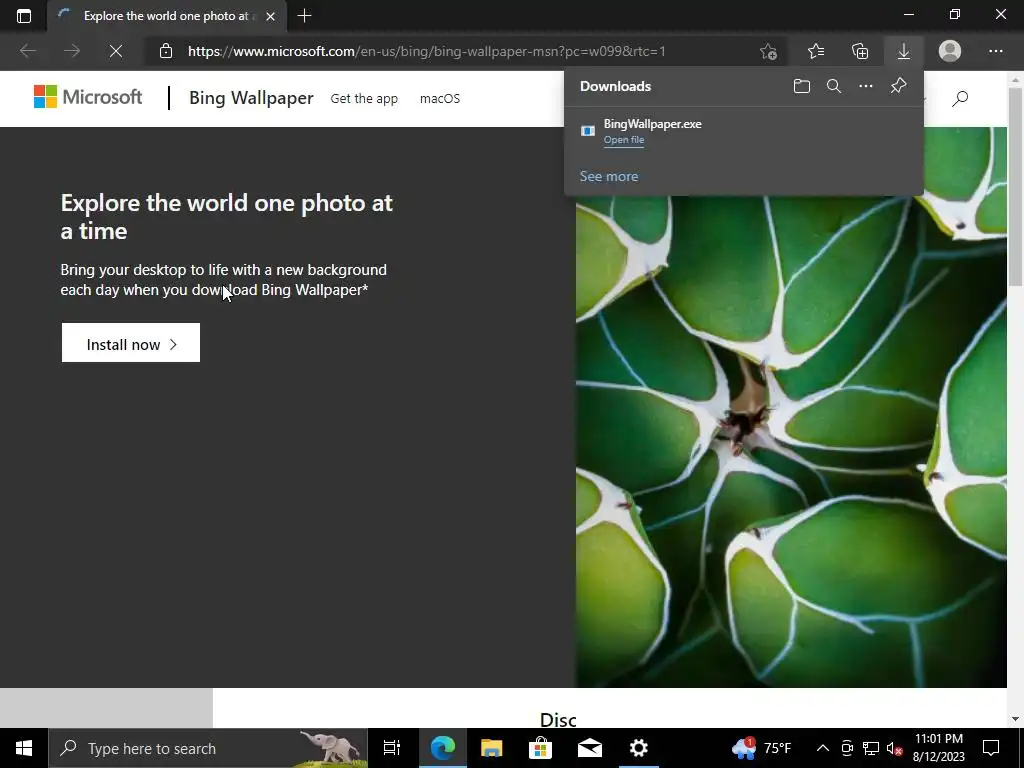Screen dimensions: 1024x768
Task: Click the muted volume tray icon
Action: click(894, 748)
